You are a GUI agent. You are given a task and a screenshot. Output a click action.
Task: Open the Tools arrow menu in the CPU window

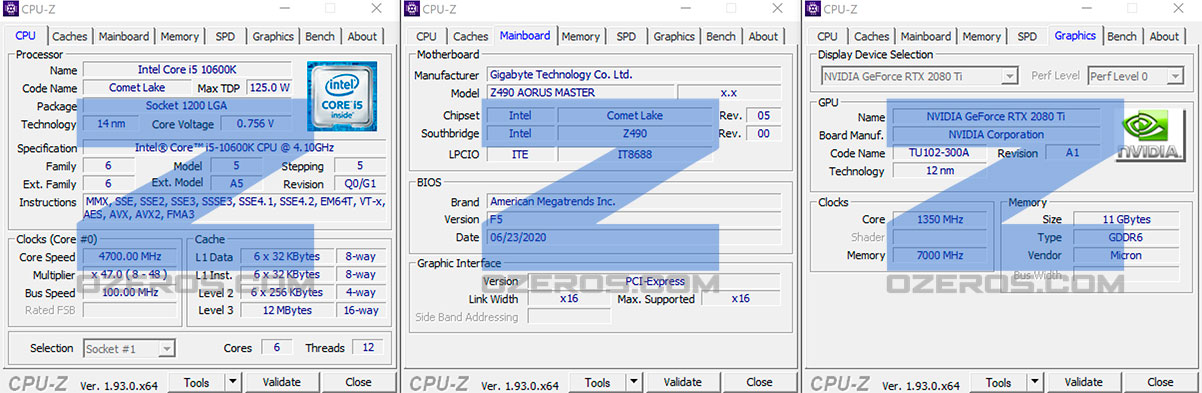coord(233,382)
